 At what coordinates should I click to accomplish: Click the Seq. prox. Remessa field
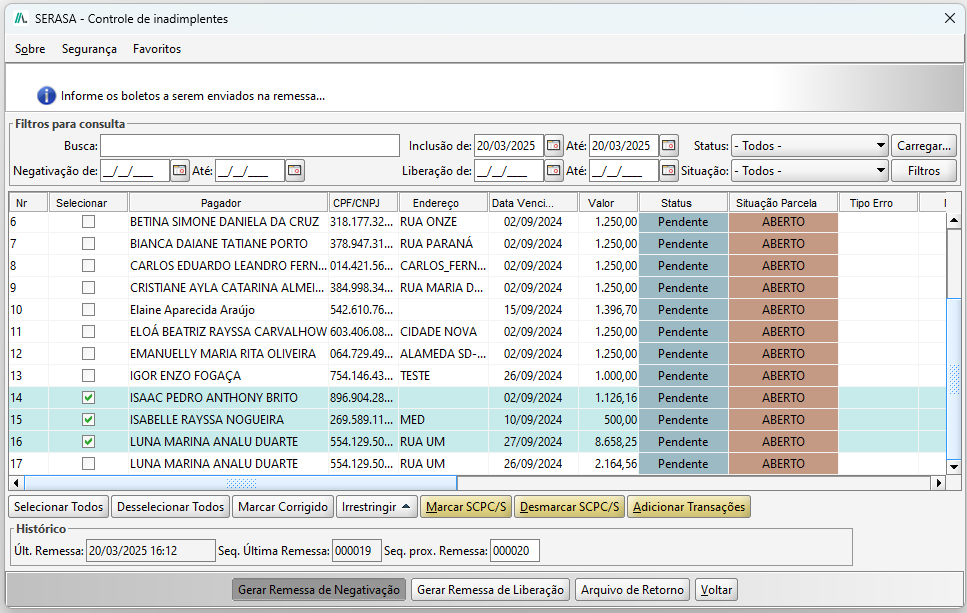coord(514,551)
